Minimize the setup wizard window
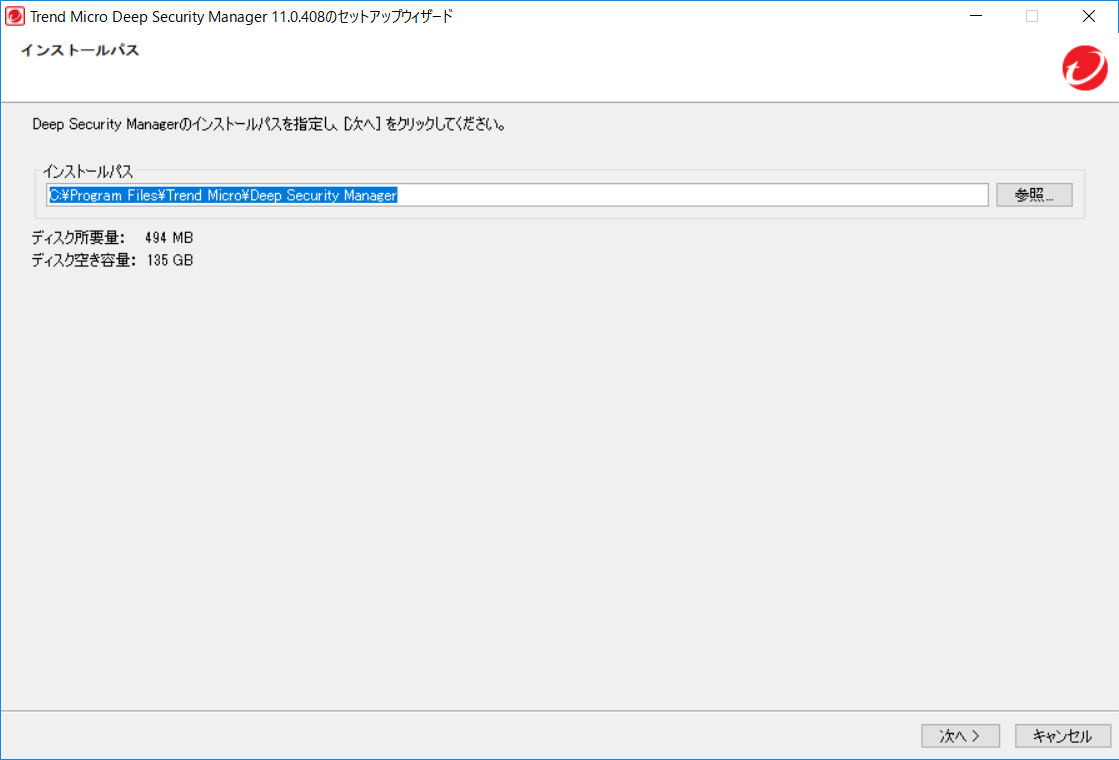The height and width of the screenshot is (760, 1119). point(976,16)
